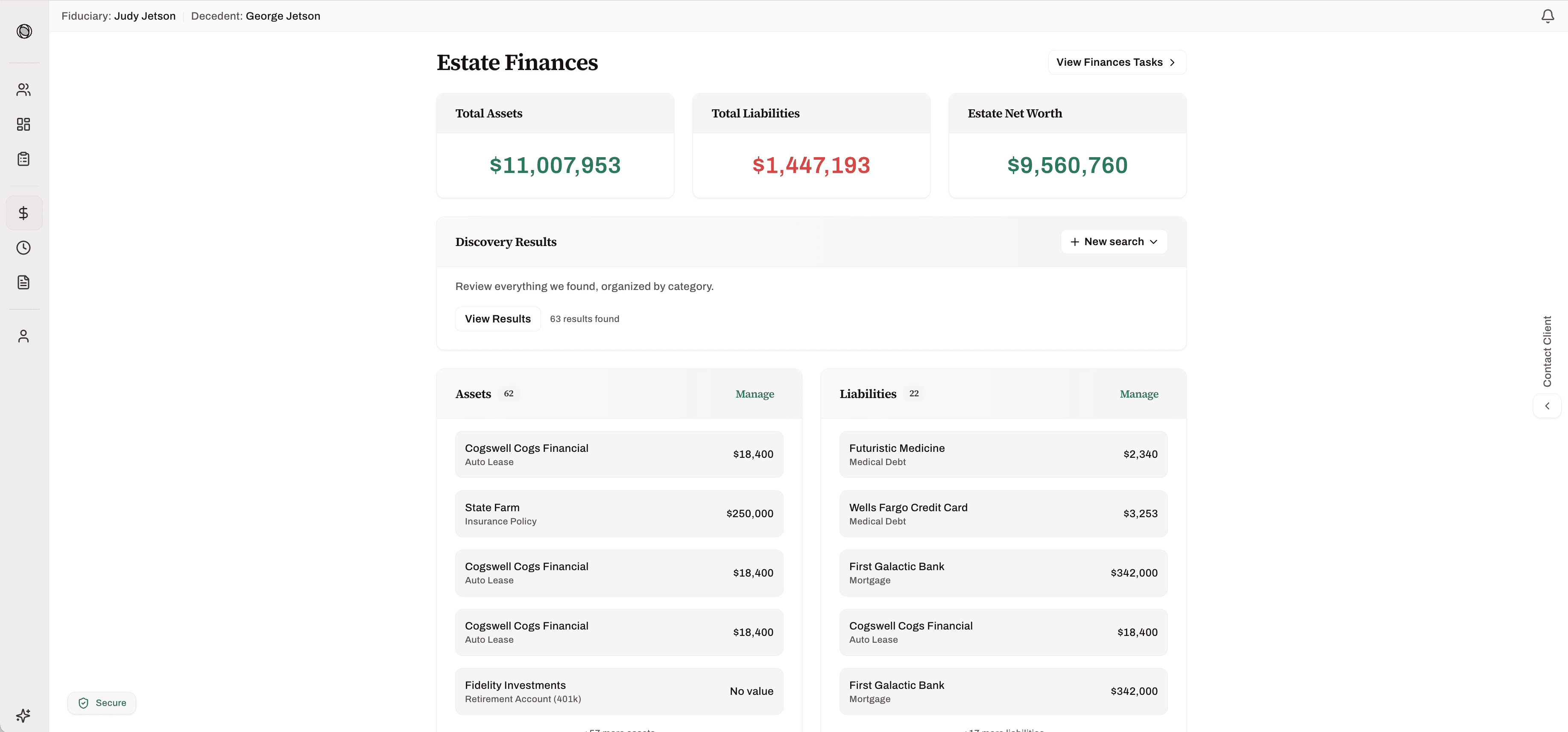Click the Total Liabilities value $1,447,193
The height and width of the screenshot is (732, 1568).
pos(811,165)
